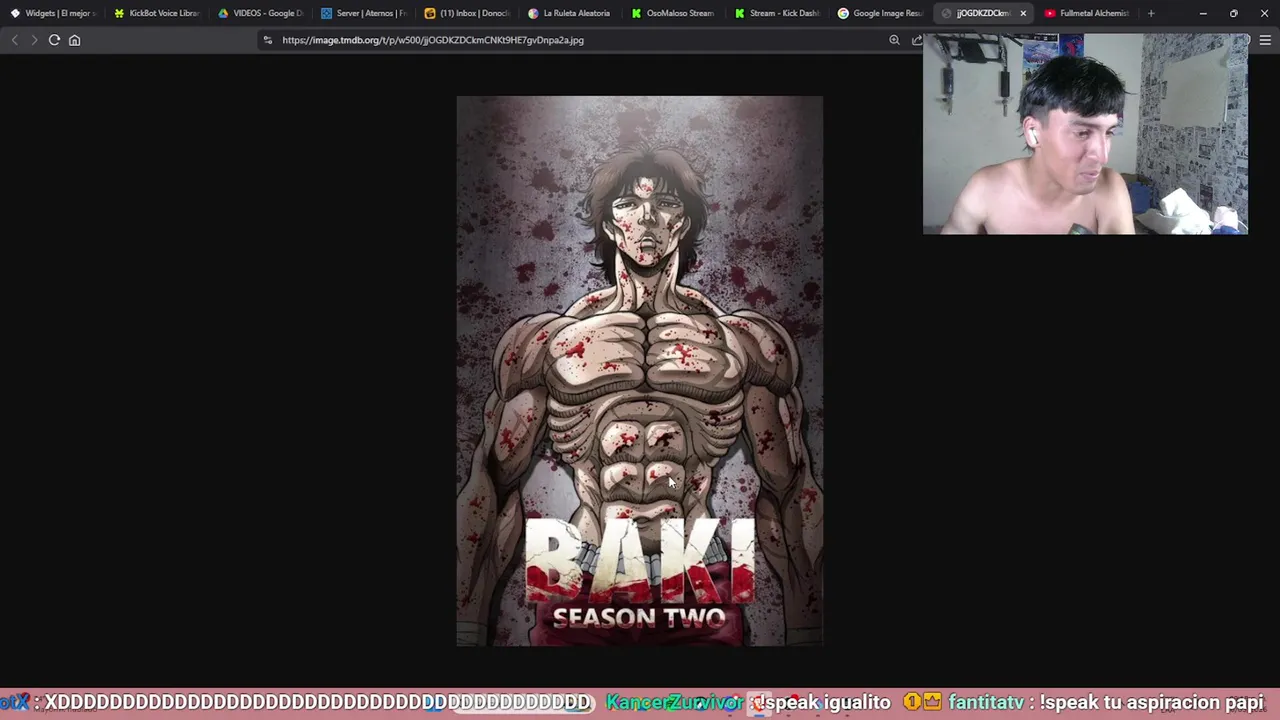
Task: Switch to Fullmetal Alchemist YouTube tab
Action: tap(1086, 13)
